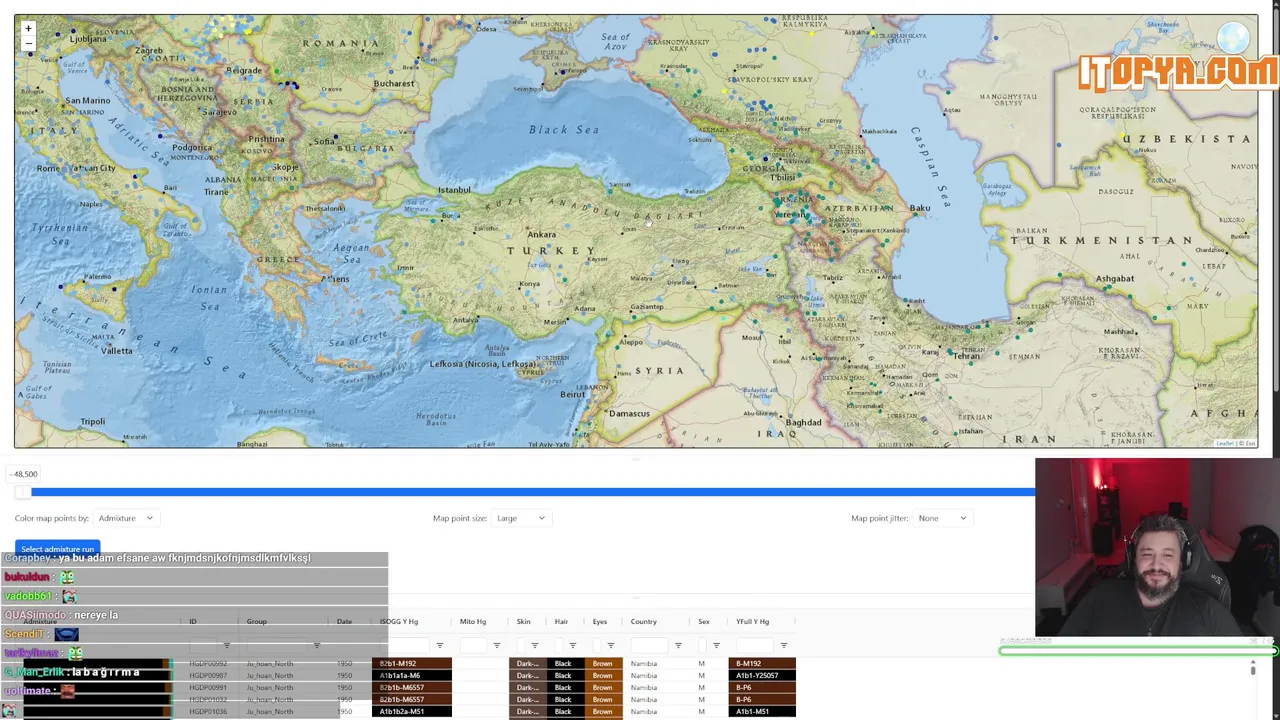Click the ISOGG Y Hg filter input
The height and width of the screenshot is (720, 1280).
[x=404, y=645]
